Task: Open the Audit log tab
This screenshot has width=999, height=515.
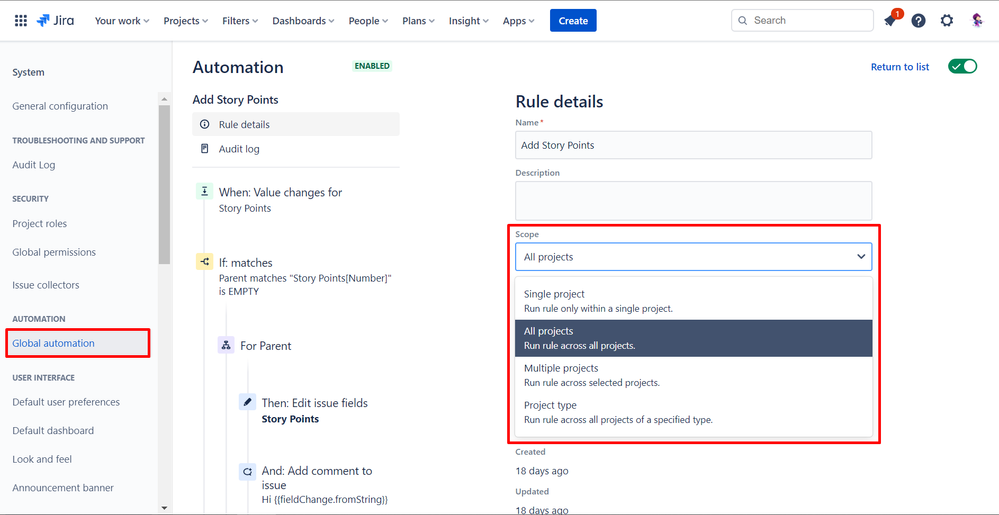Action: tap(296, 149)
